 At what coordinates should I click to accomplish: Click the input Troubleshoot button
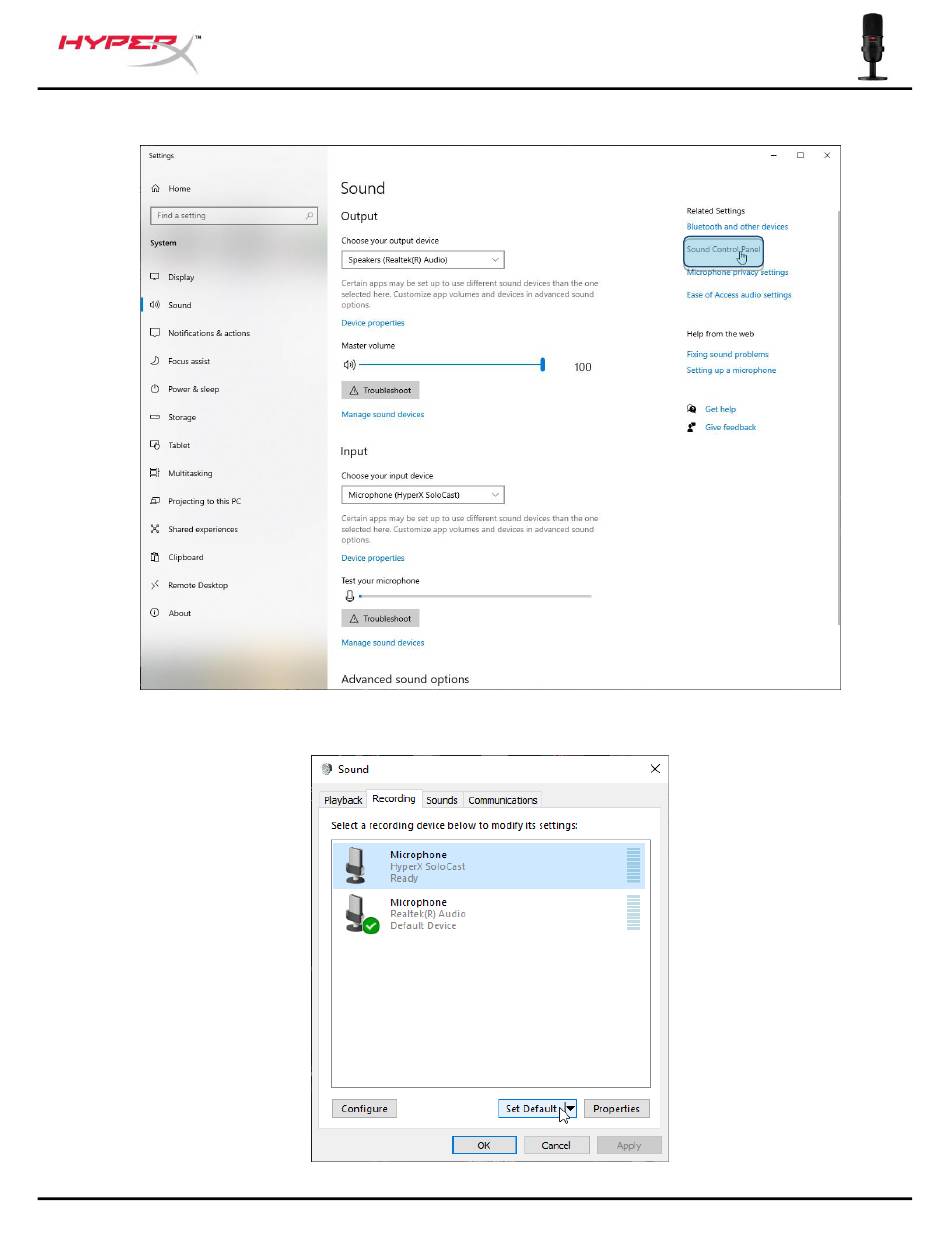[x=380, y=619]
